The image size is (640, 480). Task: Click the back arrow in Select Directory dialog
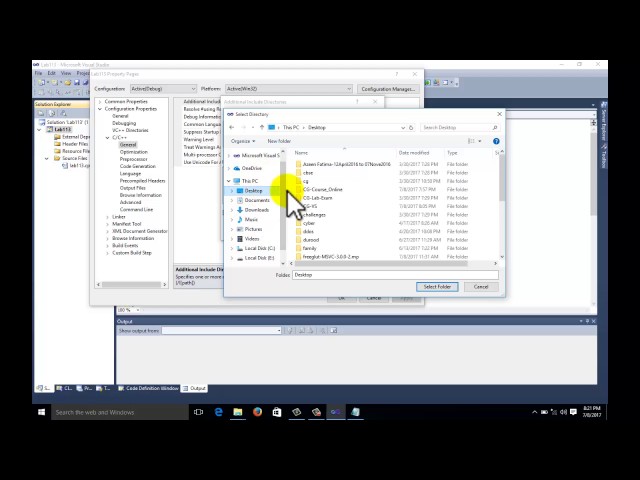click(232, 127)
